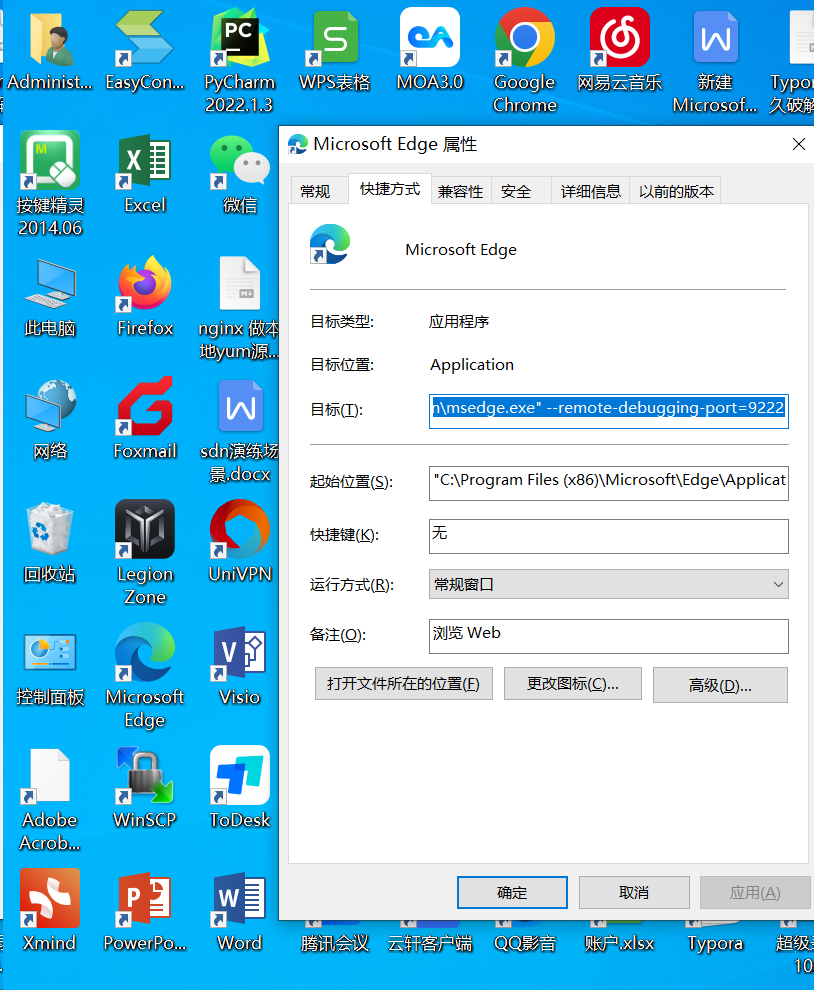
Task: Switch to the 快捷方式 tab
Action: tap(390, 189)
